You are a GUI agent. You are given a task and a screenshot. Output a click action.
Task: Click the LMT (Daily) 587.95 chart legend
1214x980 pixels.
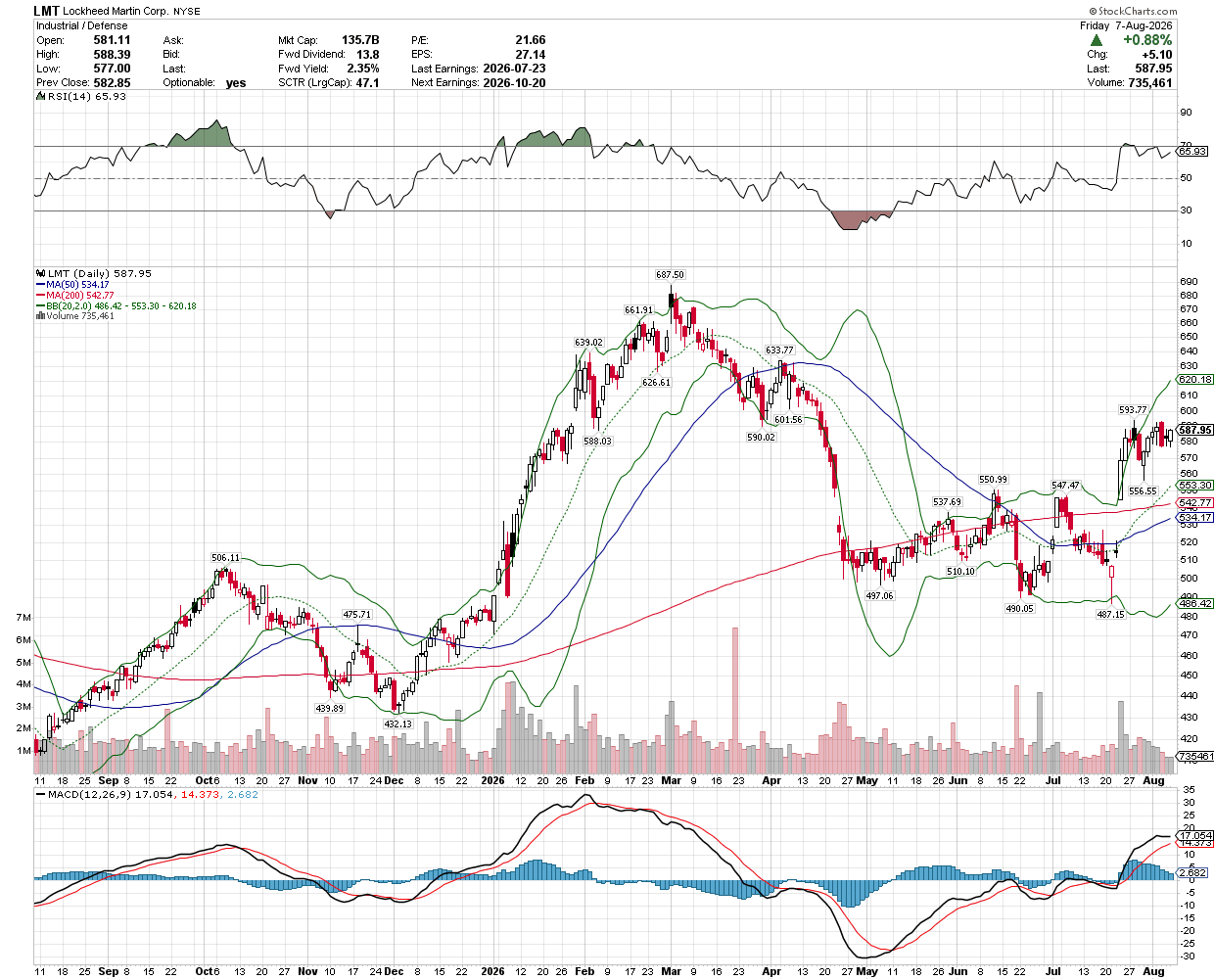pos(94,274)
